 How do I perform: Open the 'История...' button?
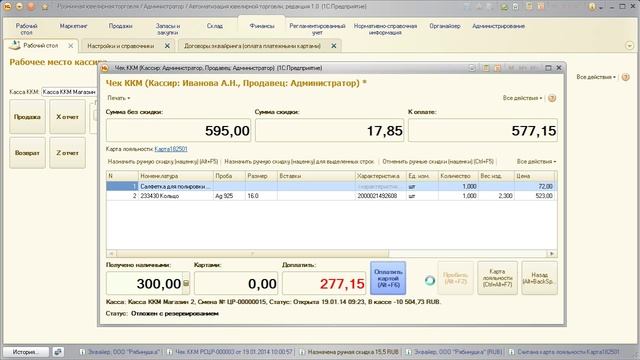tap(26, 351)
